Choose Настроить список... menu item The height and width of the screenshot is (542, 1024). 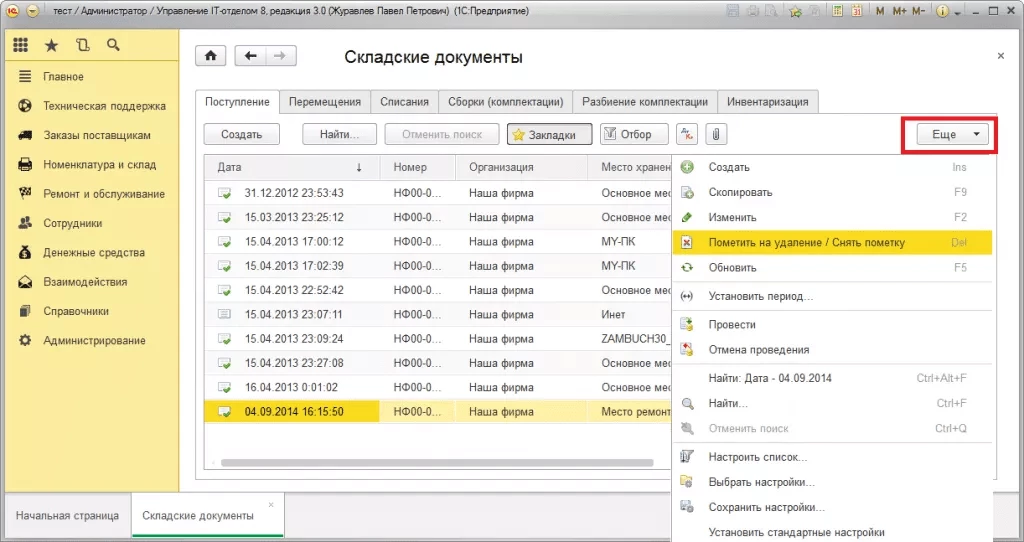pyautogui.click(x=833, y=457)
